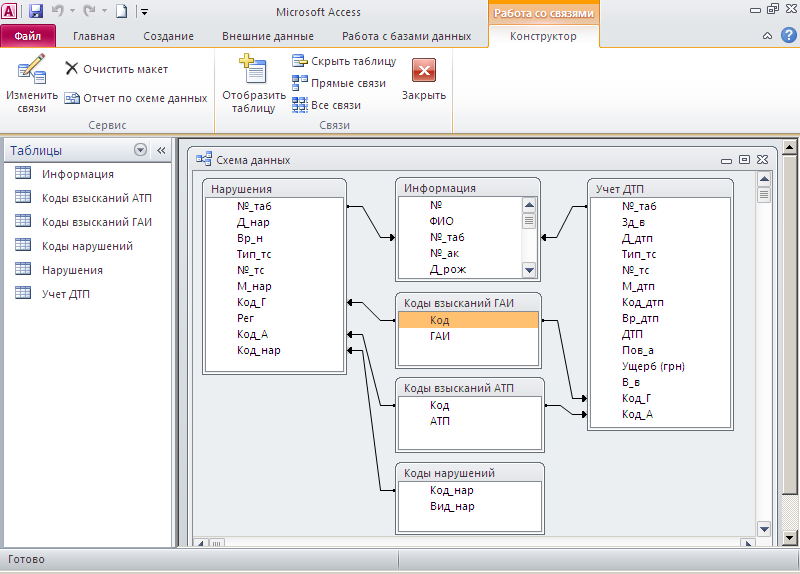This screenshot has height=574, width=800.
Task: Click the Скрыть таблицу icon
Action: pos(299,61)
